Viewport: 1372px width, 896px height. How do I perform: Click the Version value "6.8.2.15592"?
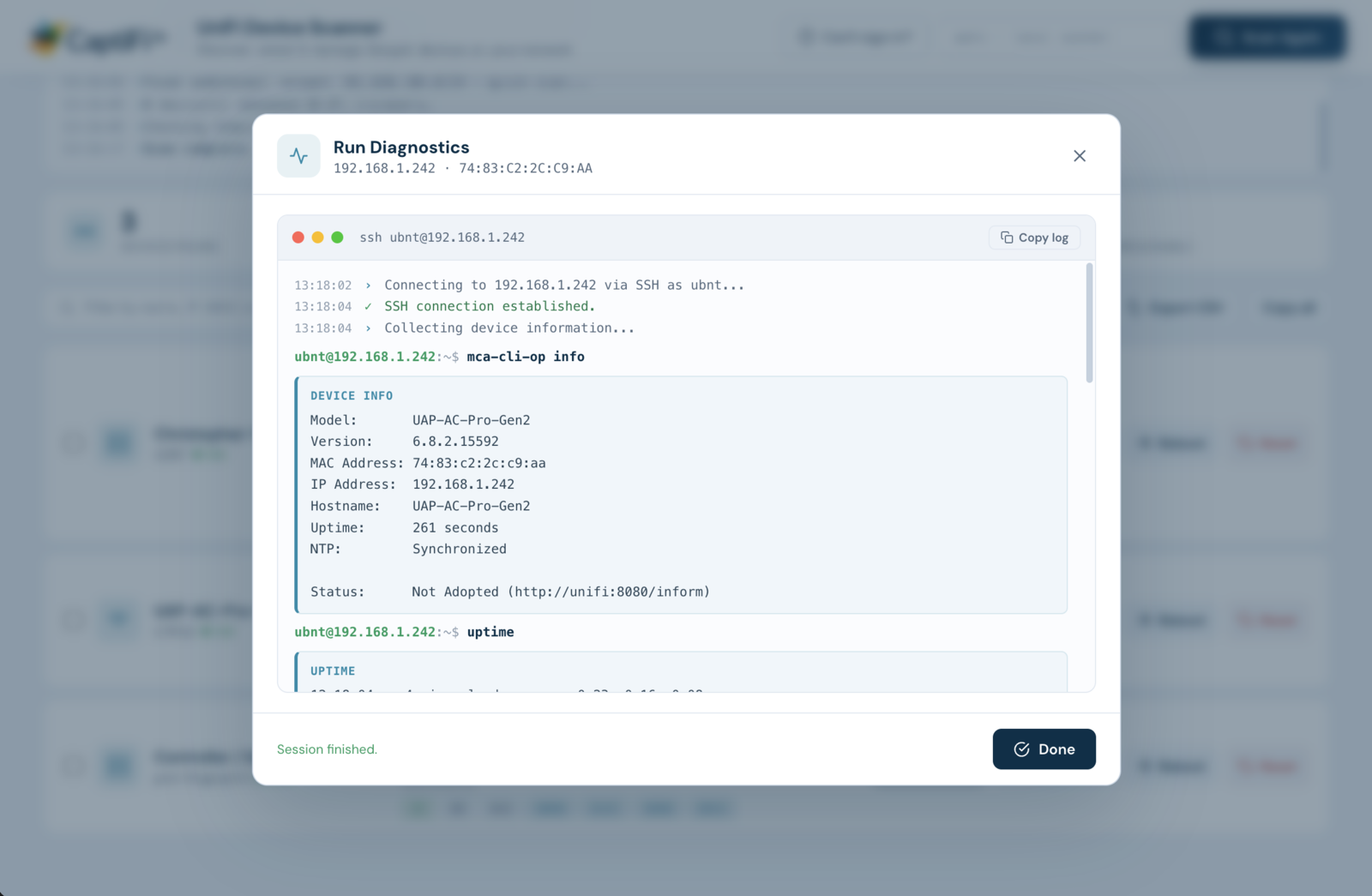pos(455,442)
